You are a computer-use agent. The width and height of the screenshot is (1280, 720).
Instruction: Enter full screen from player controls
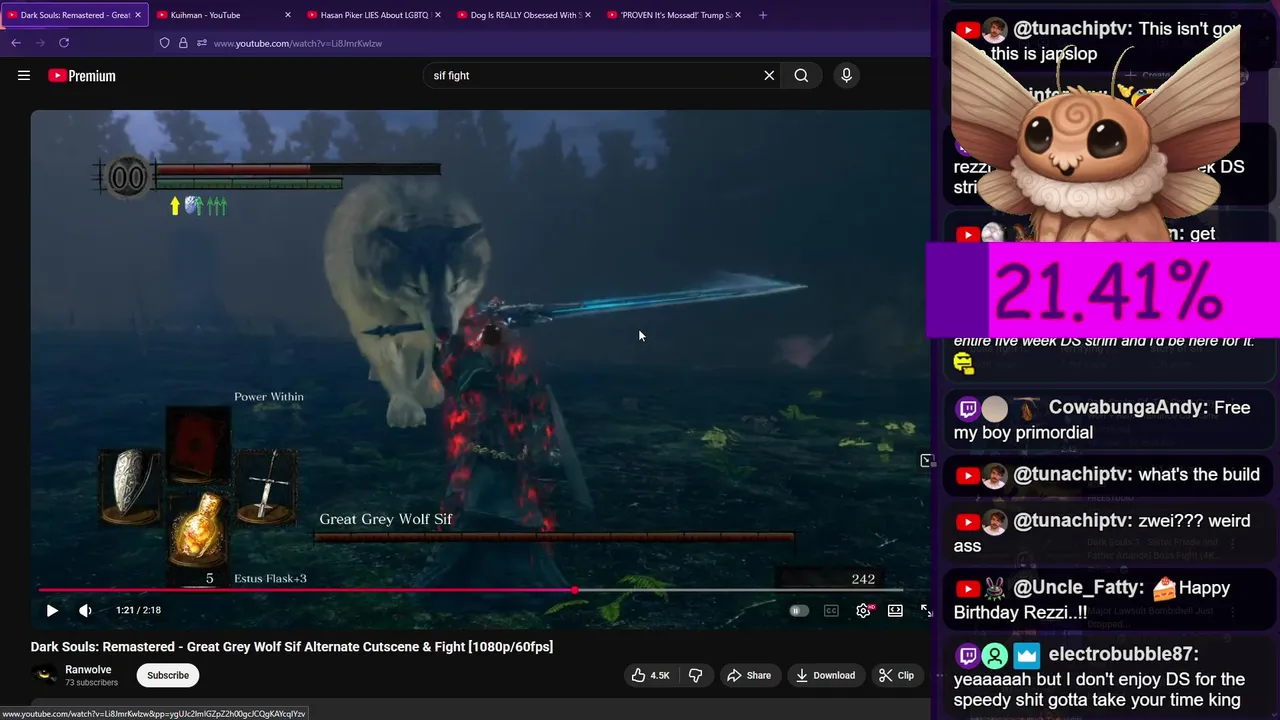pyautogui.click(x=926, y=610)
